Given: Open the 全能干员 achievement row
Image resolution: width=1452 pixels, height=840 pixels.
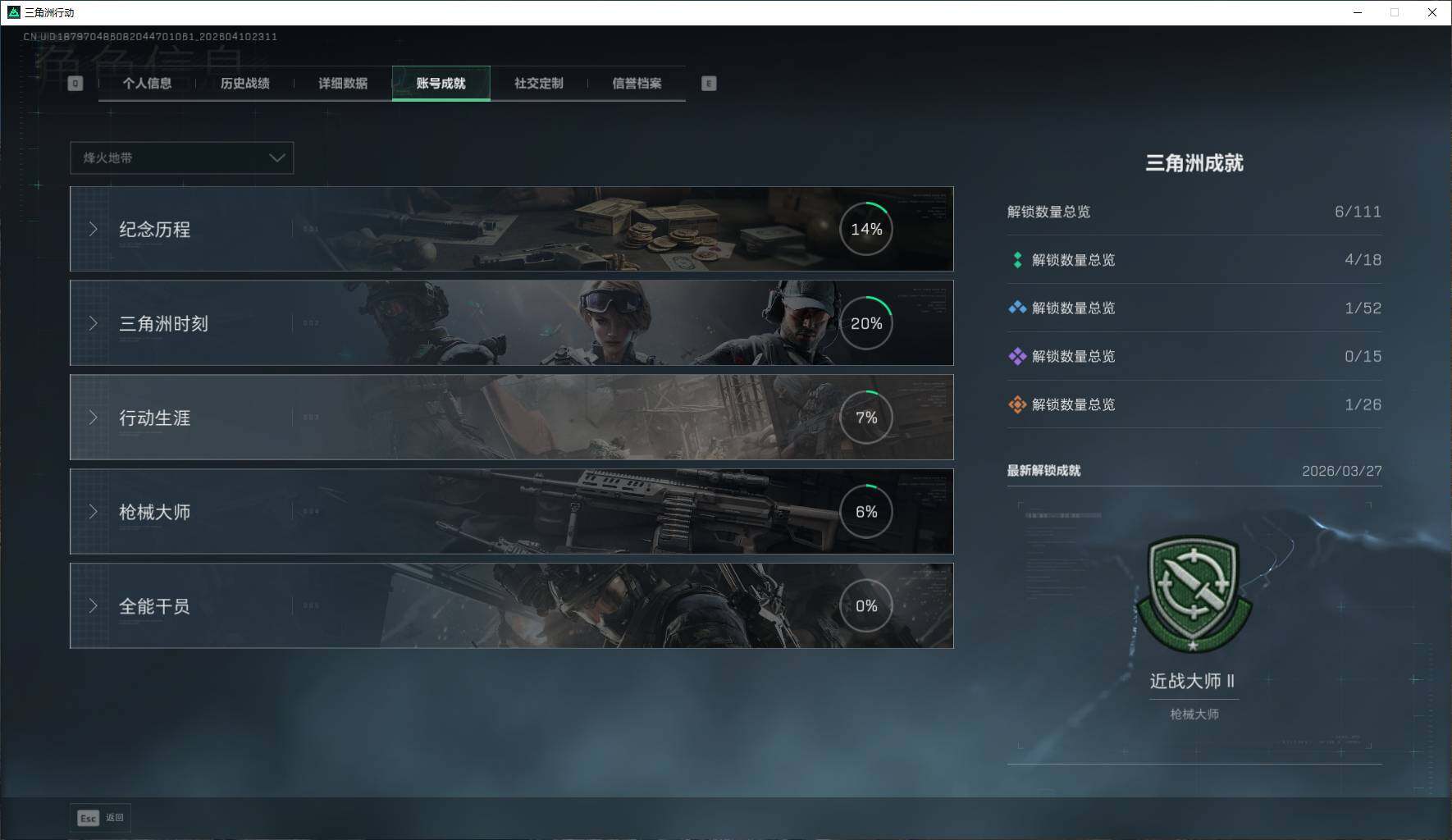Looking at the screenshot, I should tap(512, 606).
